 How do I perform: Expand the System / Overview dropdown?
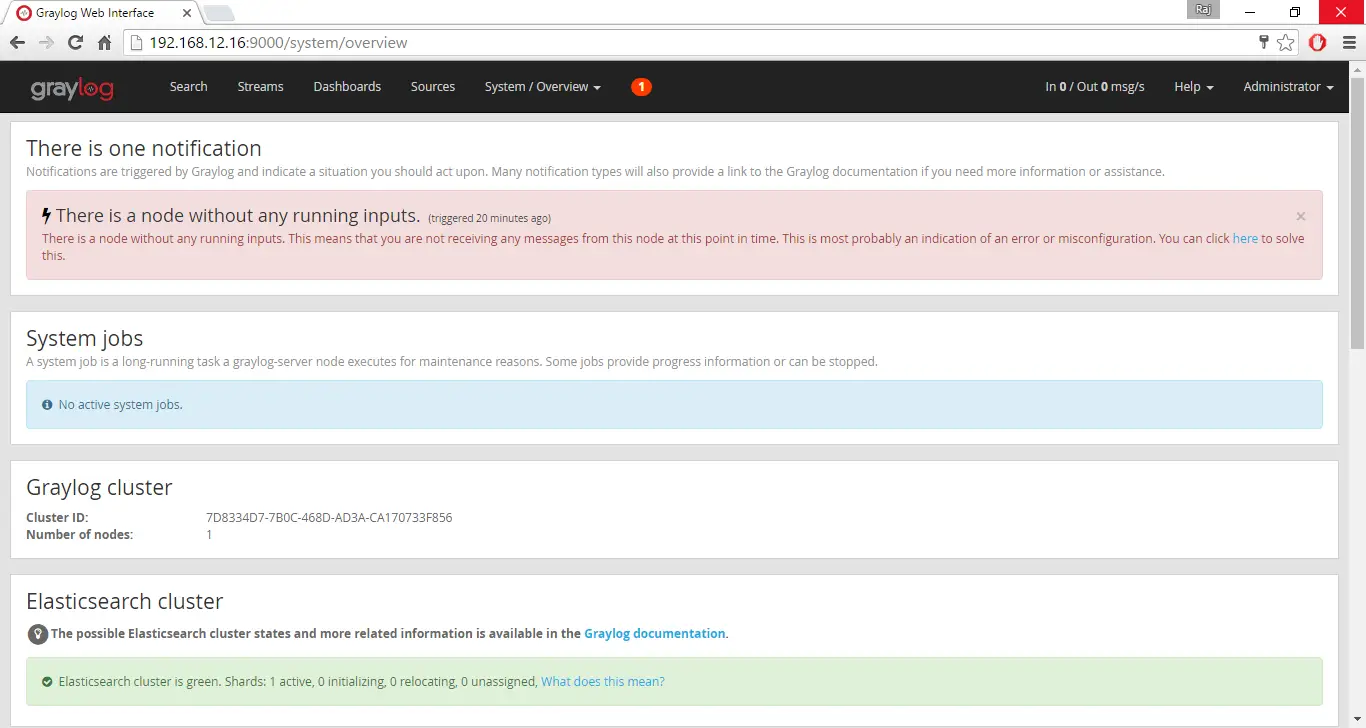point(543,87)
